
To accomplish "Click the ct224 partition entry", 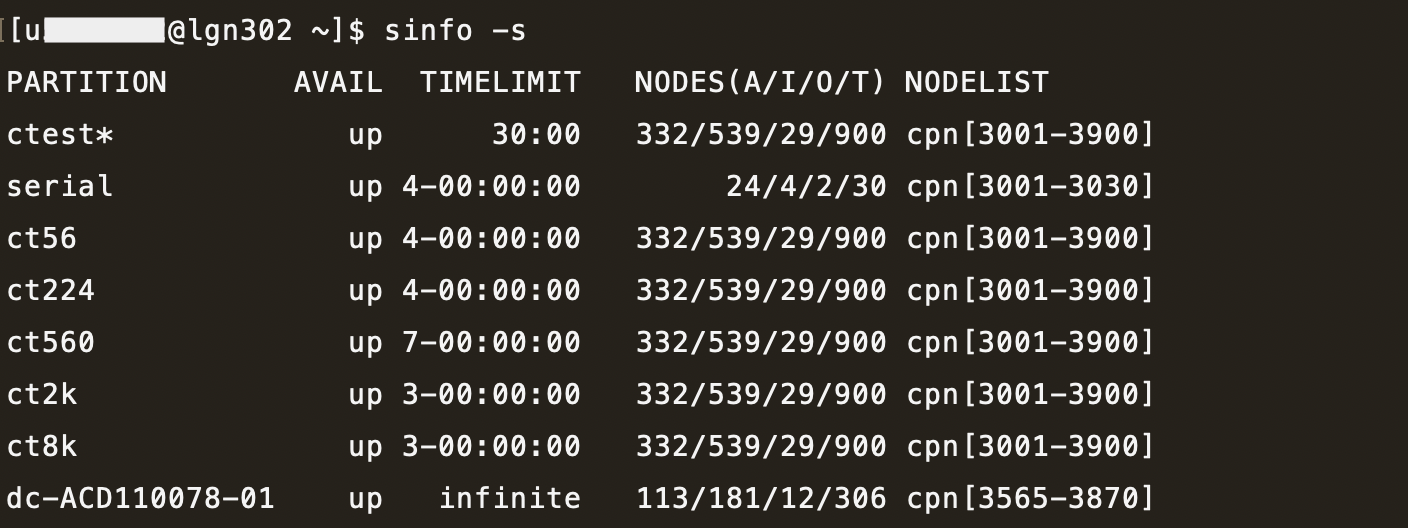I will (x=51, y=290).
